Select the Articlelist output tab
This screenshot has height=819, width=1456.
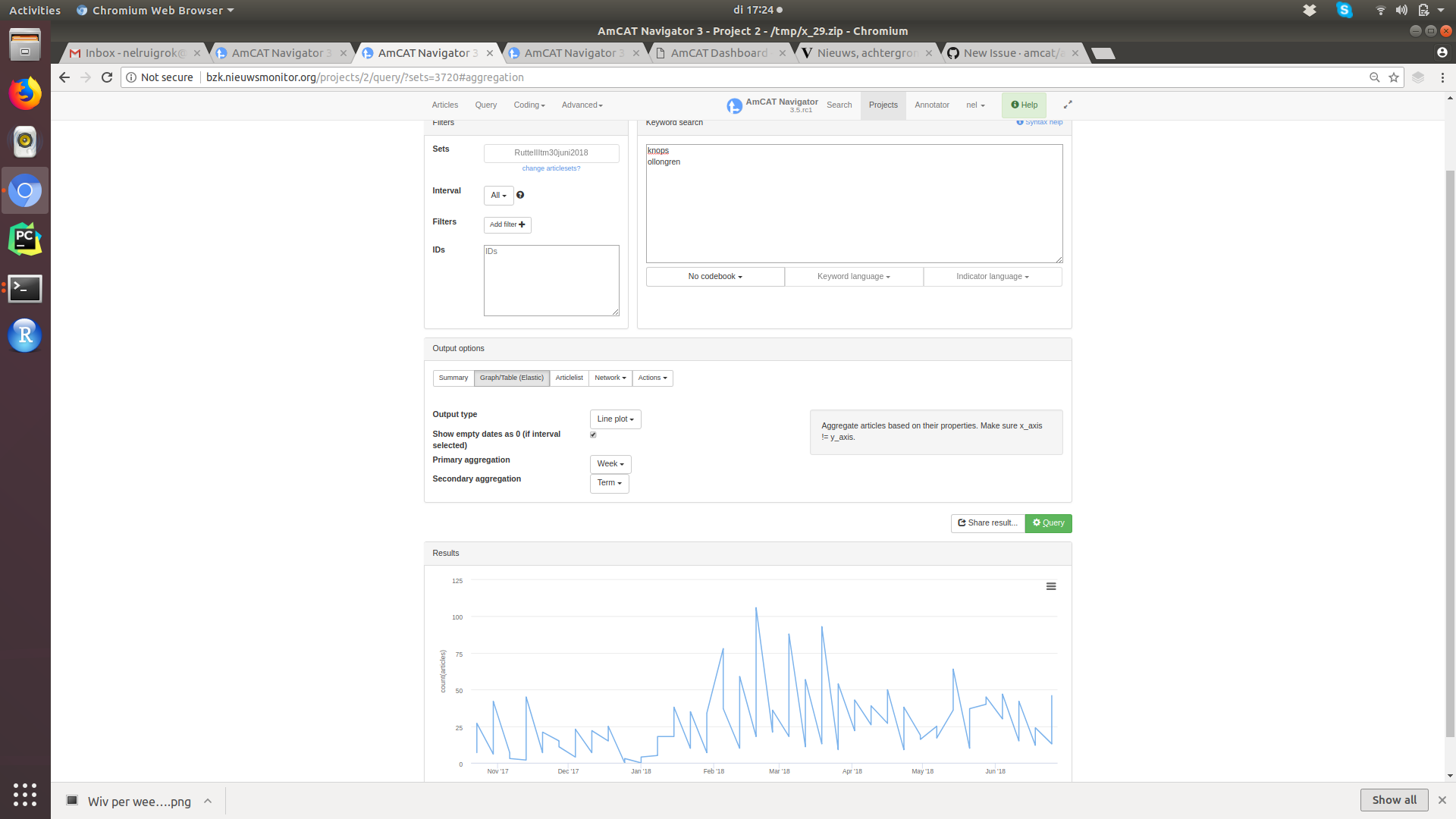click(569, 378)
